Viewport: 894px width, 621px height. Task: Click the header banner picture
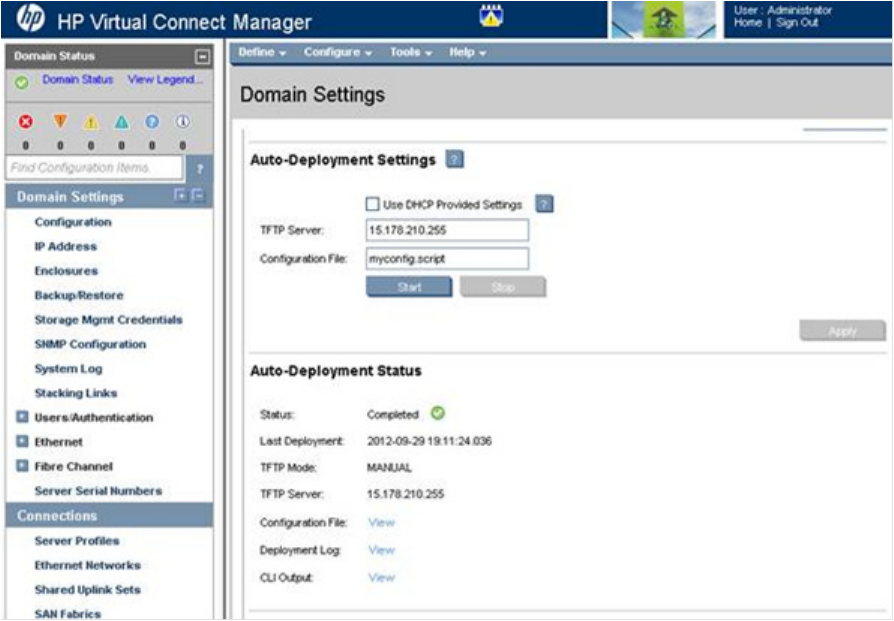click(x=664, y=20)
